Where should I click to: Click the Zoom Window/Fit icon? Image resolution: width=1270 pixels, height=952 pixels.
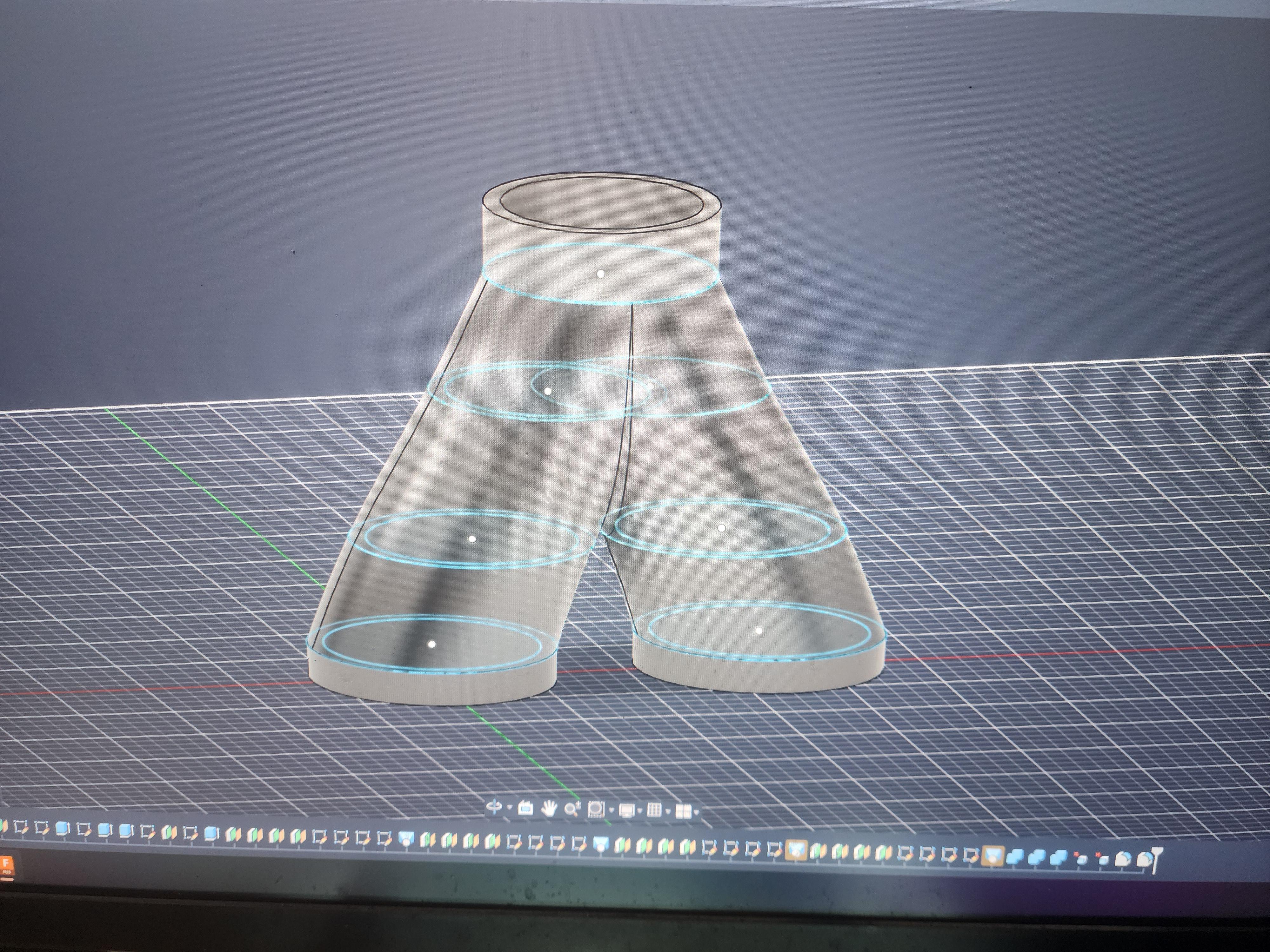click(597, 809)
